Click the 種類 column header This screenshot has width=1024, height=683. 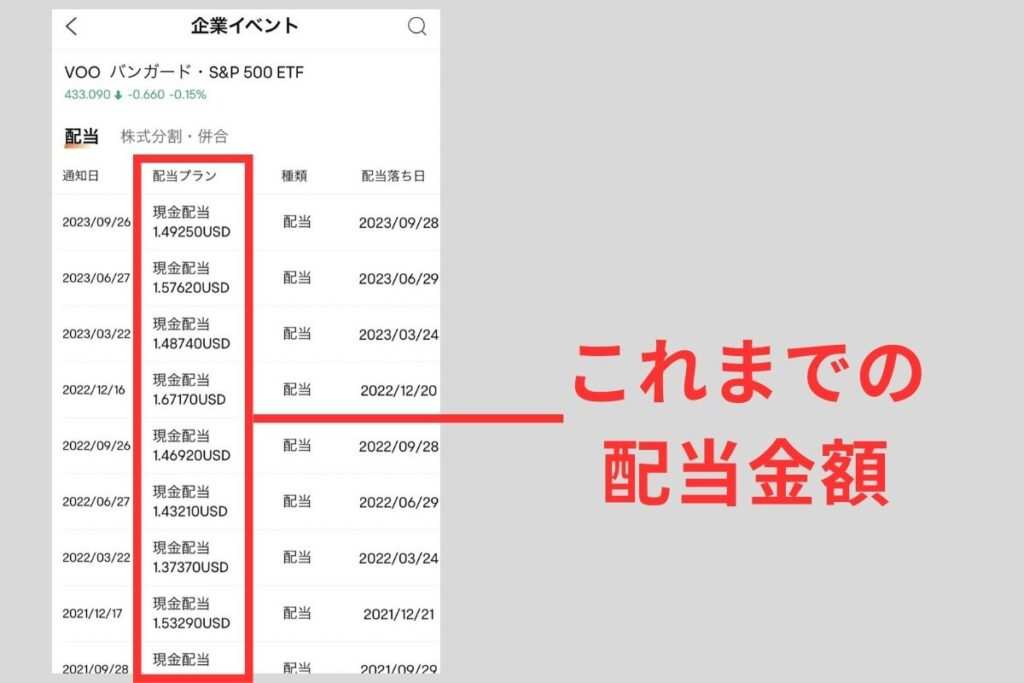pyautogui.click(x=294, y=176)
